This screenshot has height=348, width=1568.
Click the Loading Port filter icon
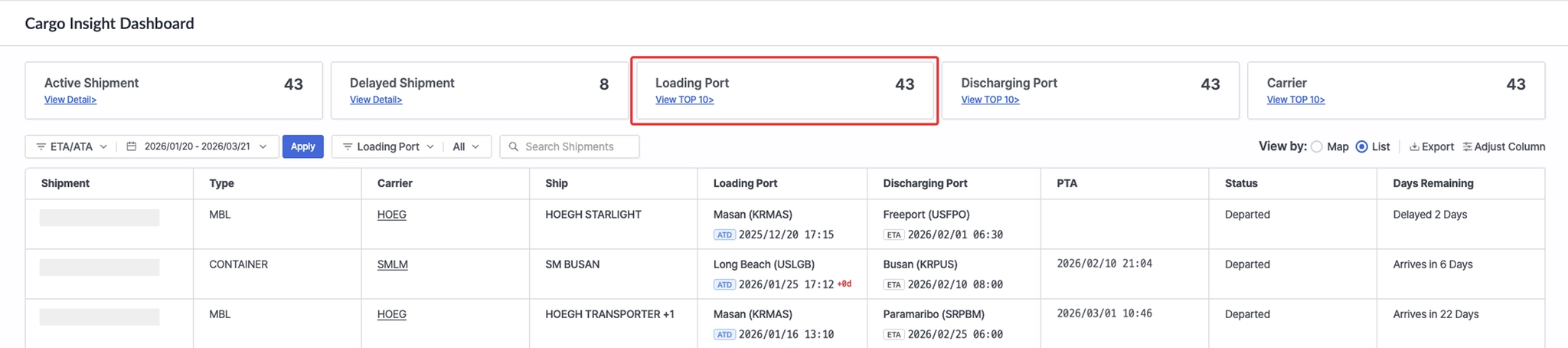click(x=348, y=146)
